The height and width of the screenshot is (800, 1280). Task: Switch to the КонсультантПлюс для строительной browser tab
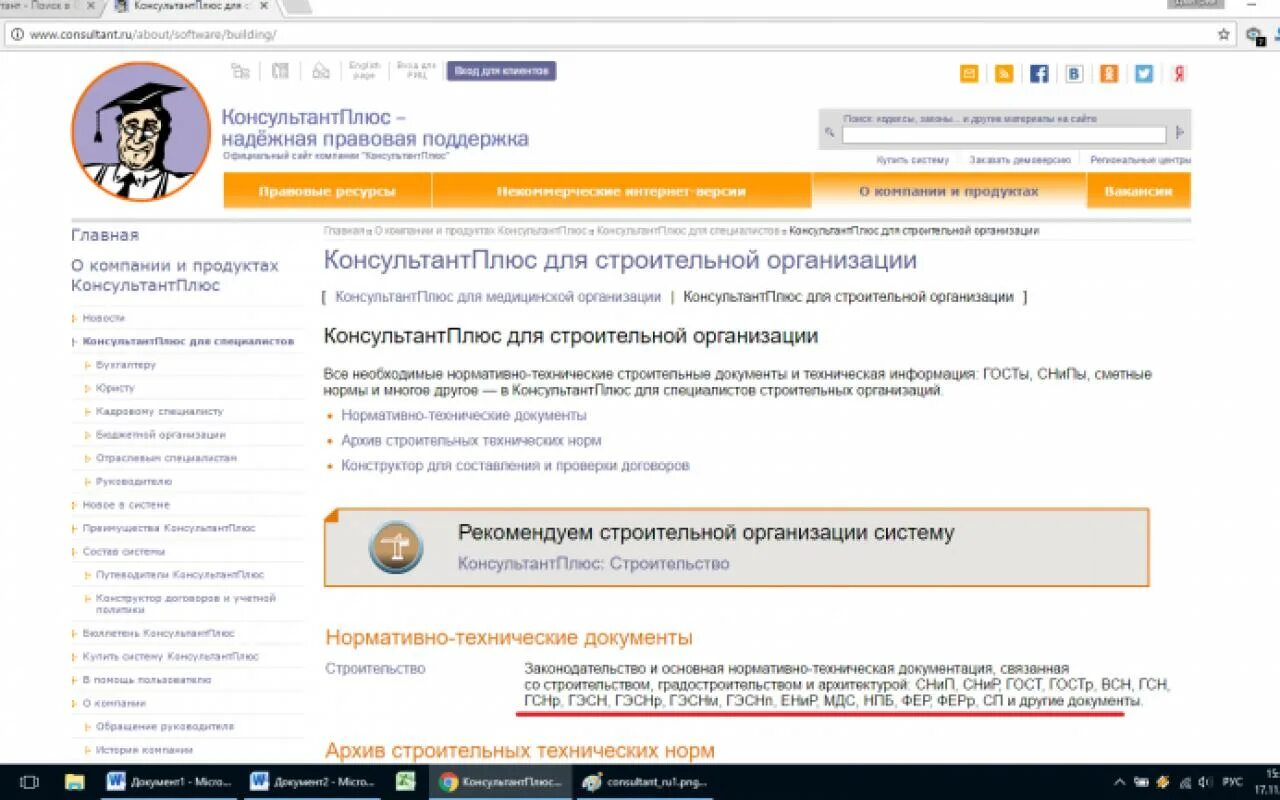pos(190,6)
